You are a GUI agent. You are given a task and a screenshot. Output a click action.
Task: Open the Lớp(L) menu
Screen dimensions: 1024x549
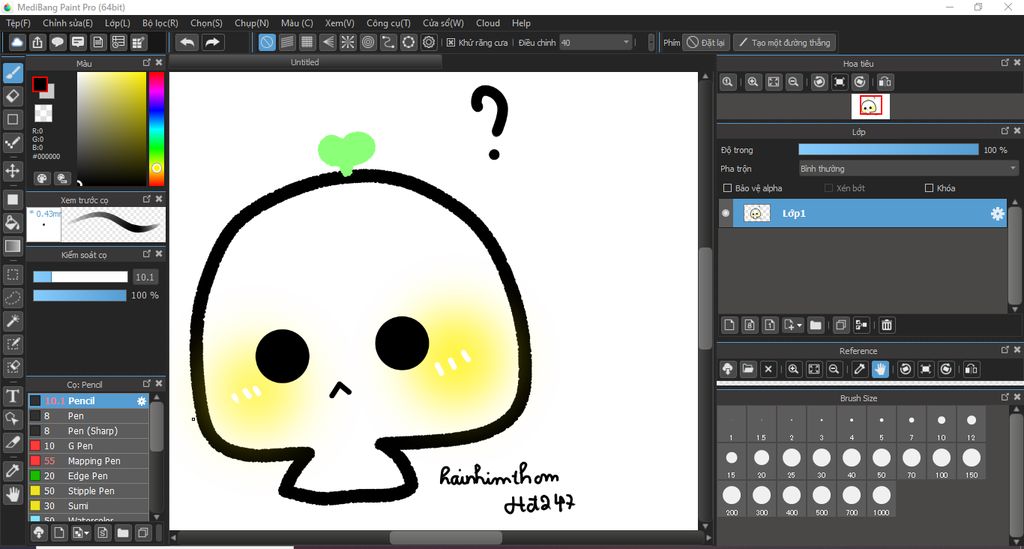118,23
